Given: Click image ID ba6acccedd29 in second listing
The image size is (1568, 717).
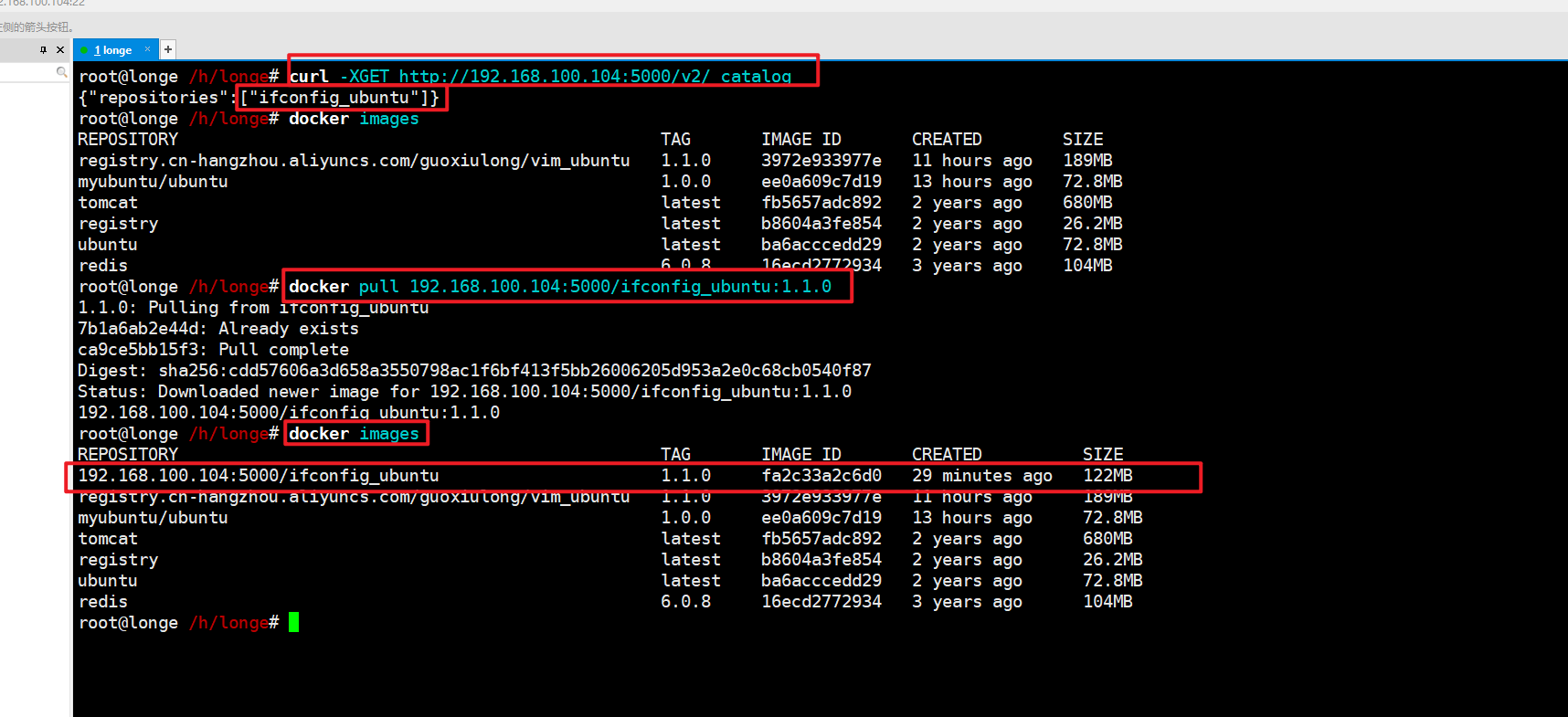Looking at the screenshot, I should tap(821, 581).
